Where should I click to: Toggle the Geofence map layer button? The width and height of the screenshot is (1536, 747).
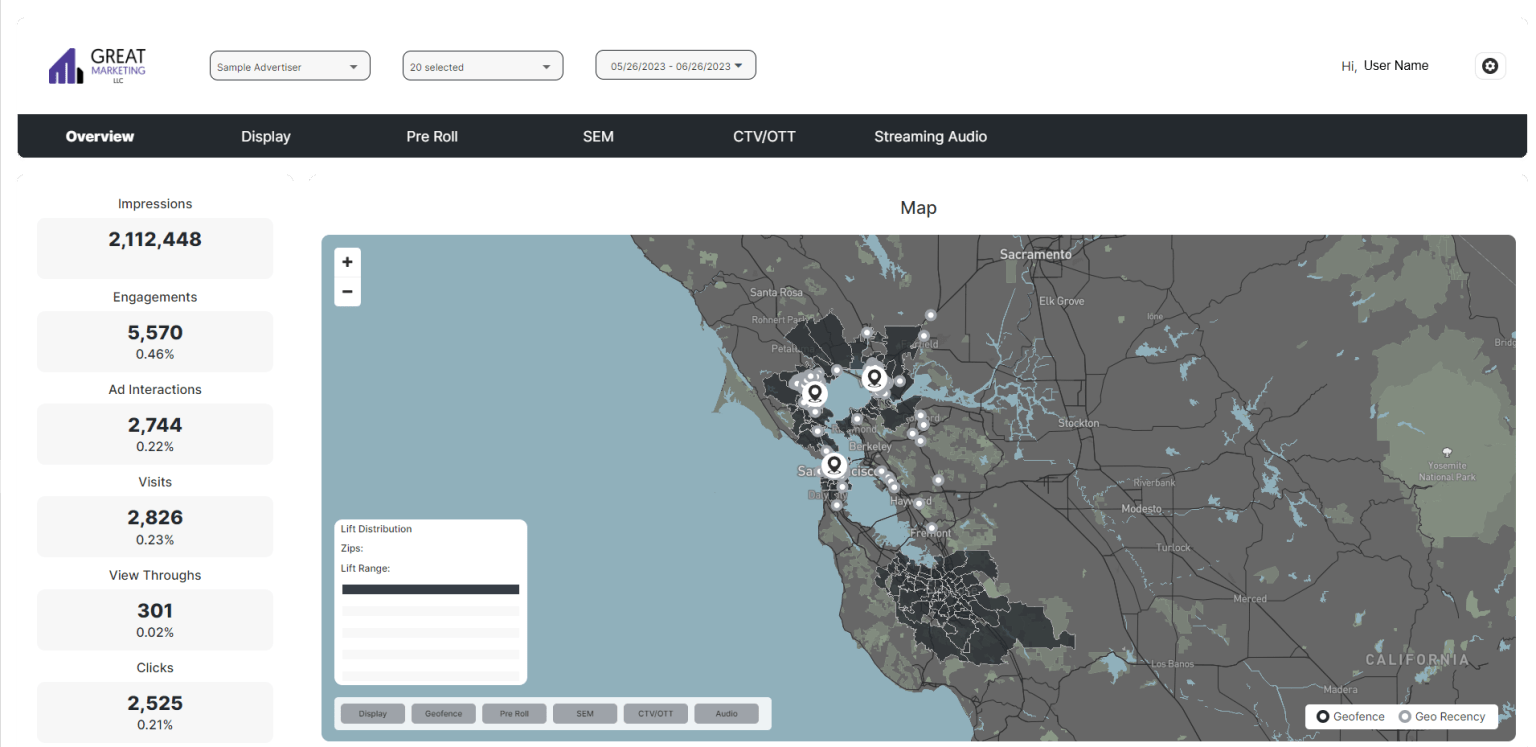pyautogui.click(x=443, y=714)
